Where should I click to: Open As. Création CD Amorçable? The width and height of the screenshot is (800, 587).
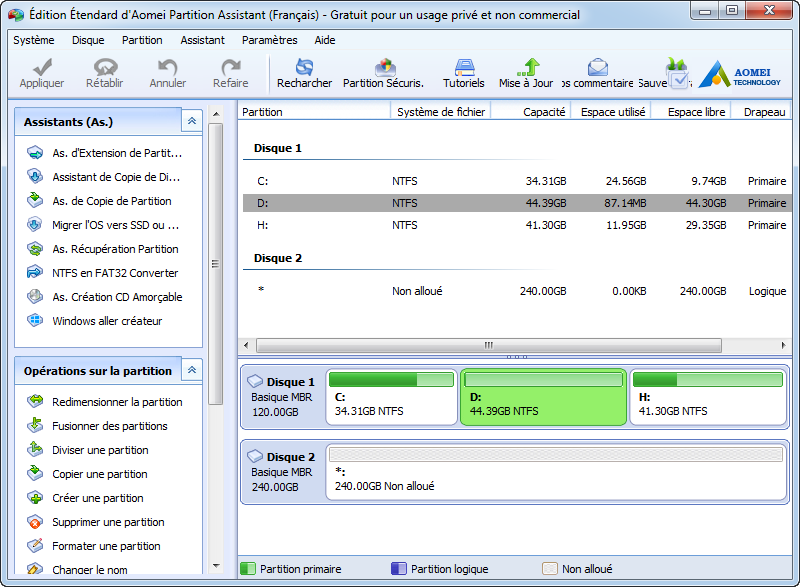coord(105,297)
